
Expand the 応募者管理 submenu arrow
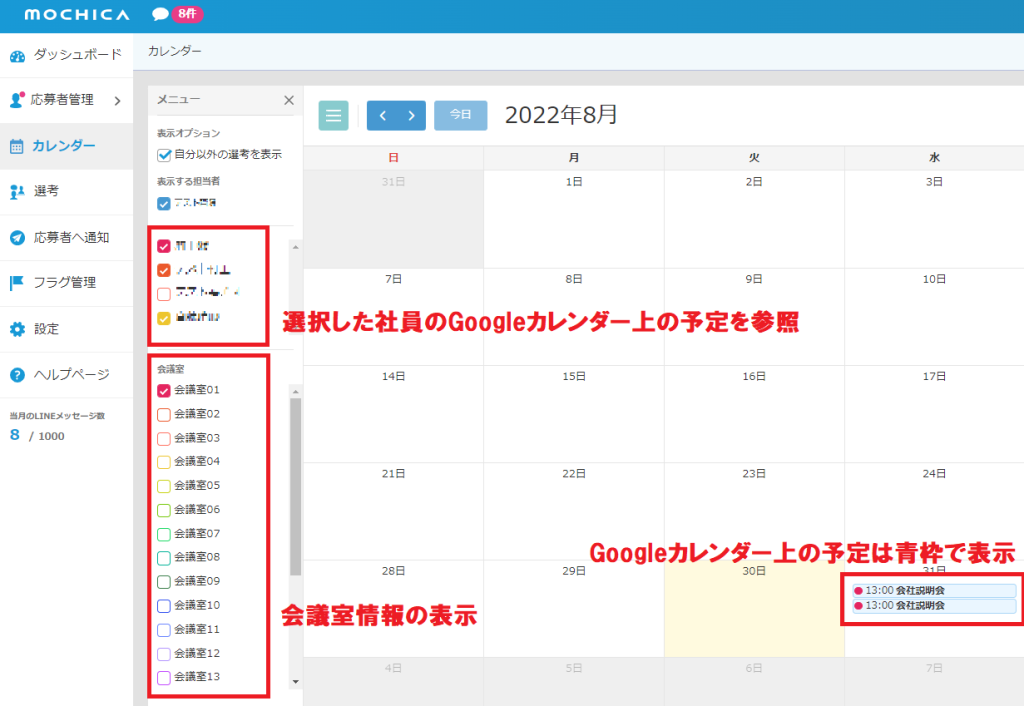click(x=117, y=100)
